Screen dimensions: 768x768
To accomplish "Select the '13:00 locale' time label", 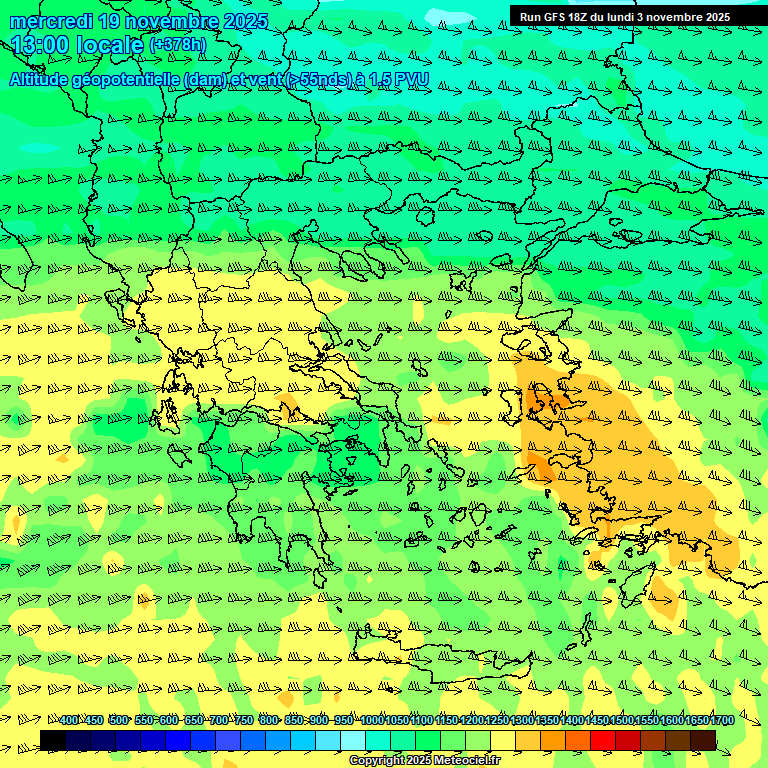I will (78, 45).
